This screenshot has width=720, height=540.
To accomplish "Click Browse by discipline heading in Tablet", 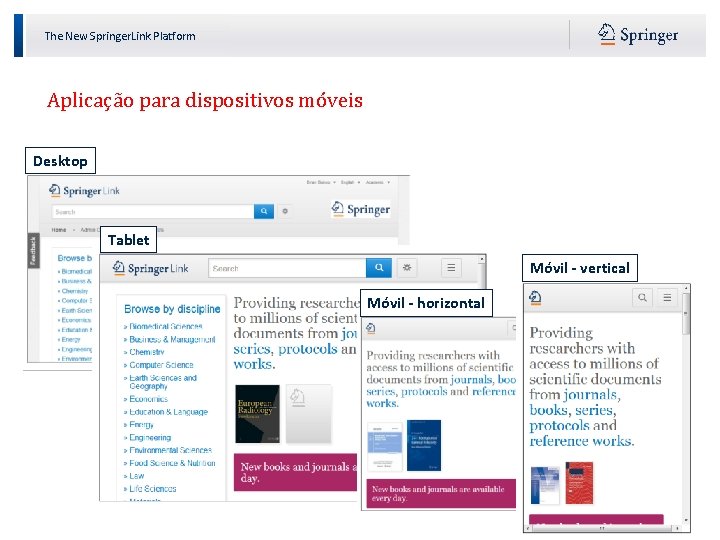I will click(172, 309).
